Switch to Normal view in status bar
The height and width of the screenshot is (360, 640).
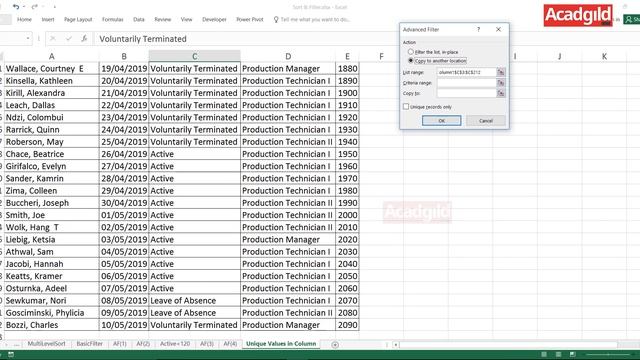[544, 354]
